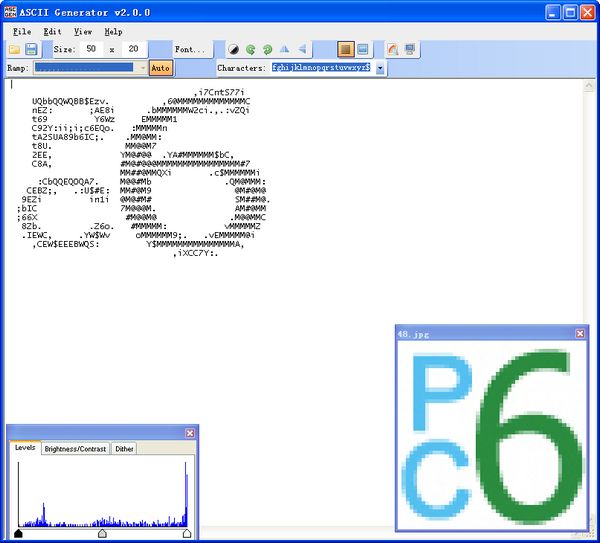This screenshot has height=543, width=600.
Task: Open the Help menu
Action: (114, 32)
